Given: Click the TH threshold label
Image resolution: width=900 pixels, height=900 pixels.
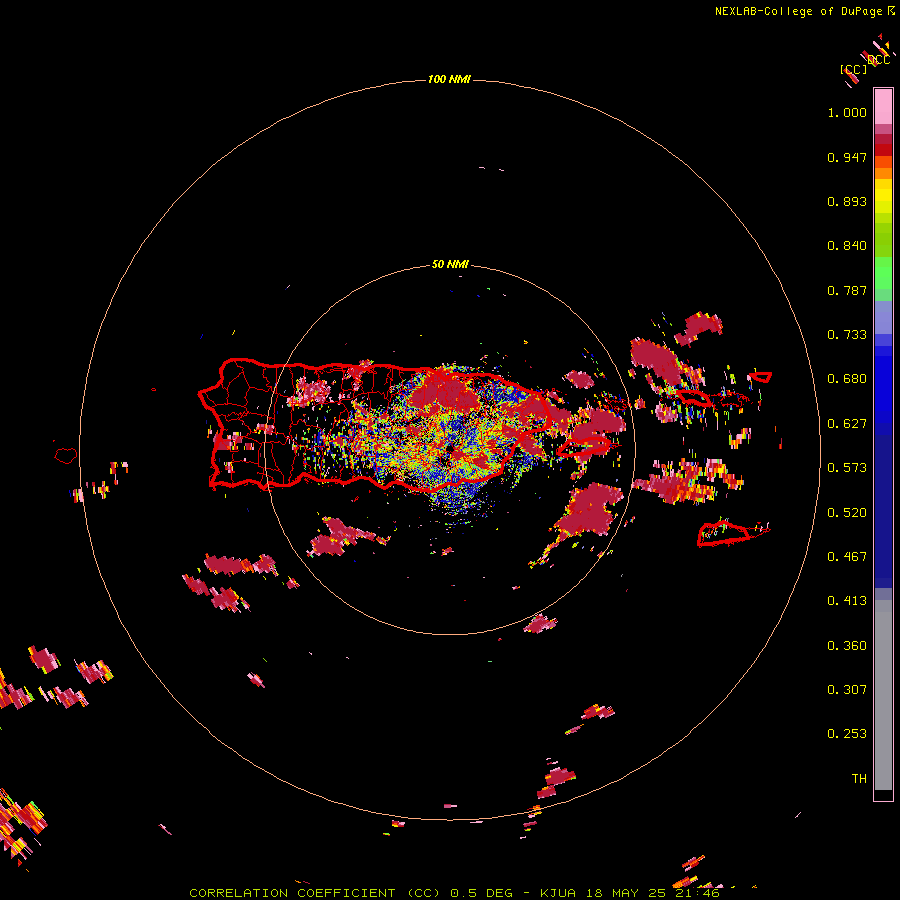Looking at the screenshot, I should coord(859,779).
